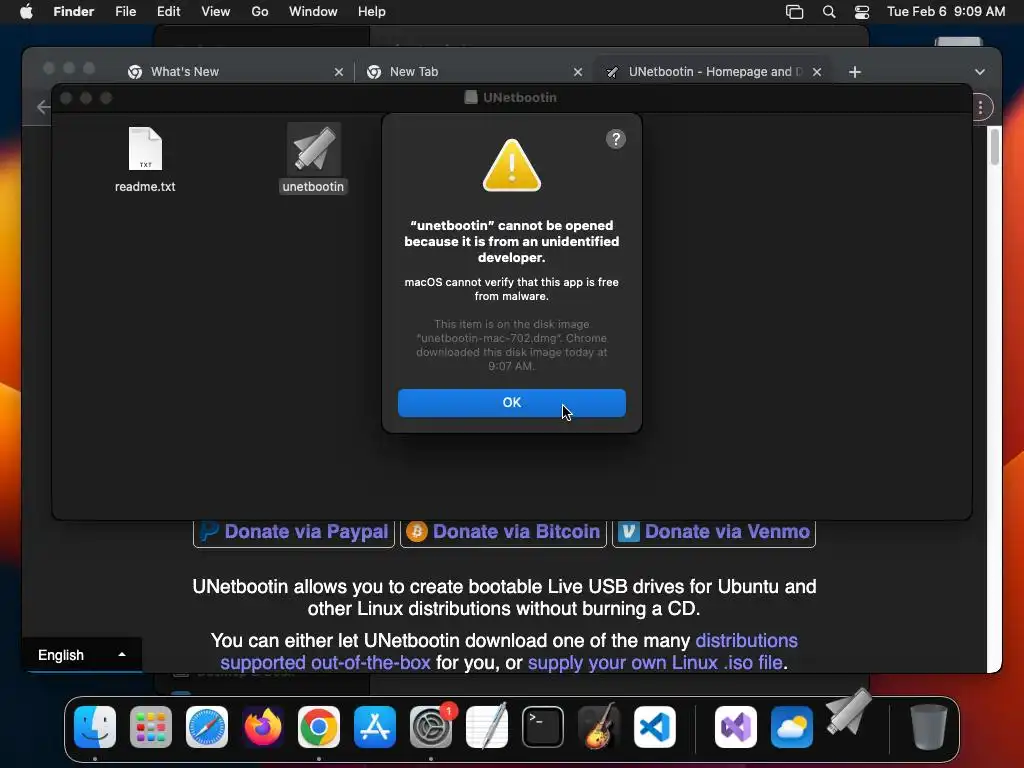Click Donate via Bitcoin button
Screen dimensions: 1024x768
click(503, 532)
